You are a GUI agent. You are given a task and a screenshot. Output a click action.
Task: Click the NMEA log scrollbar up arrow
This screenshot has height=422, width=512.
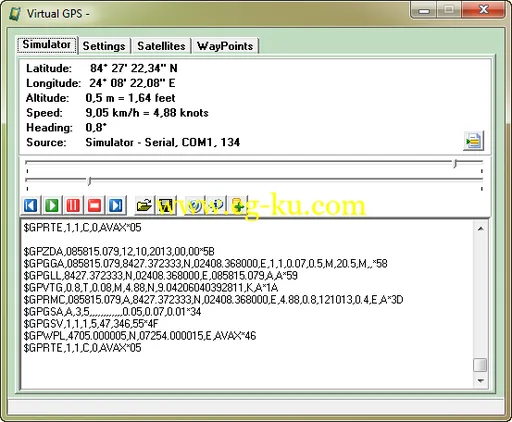point(480,229)
